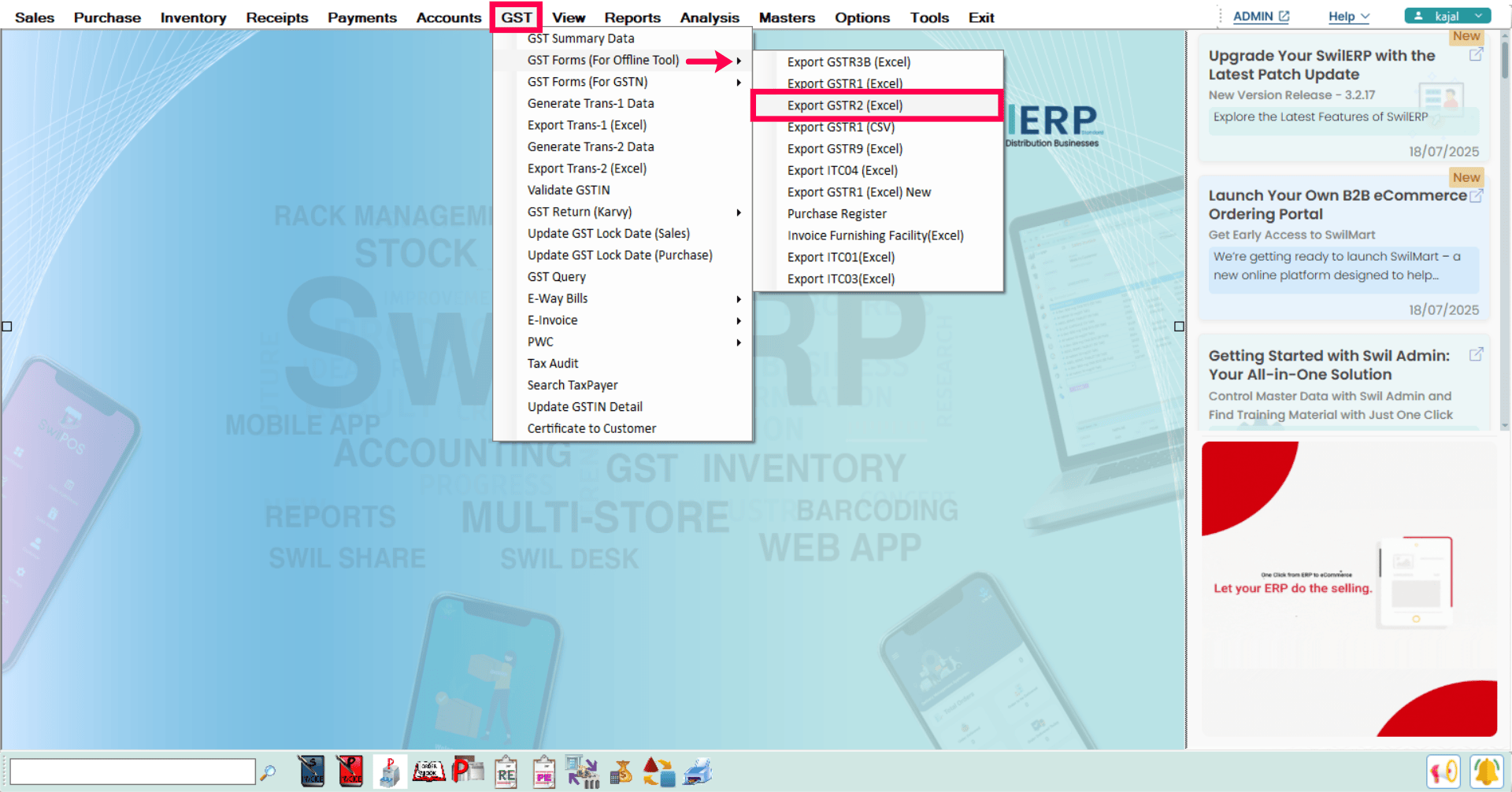1512x792 pixels.
Task: Select Certificate to Customer
Action: click(622, 428)
